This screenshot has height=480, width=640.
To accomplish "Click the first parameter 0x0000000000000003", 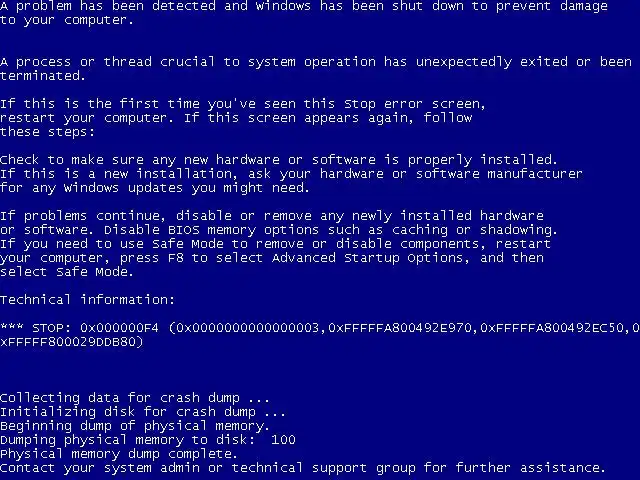I will point(247,328).
